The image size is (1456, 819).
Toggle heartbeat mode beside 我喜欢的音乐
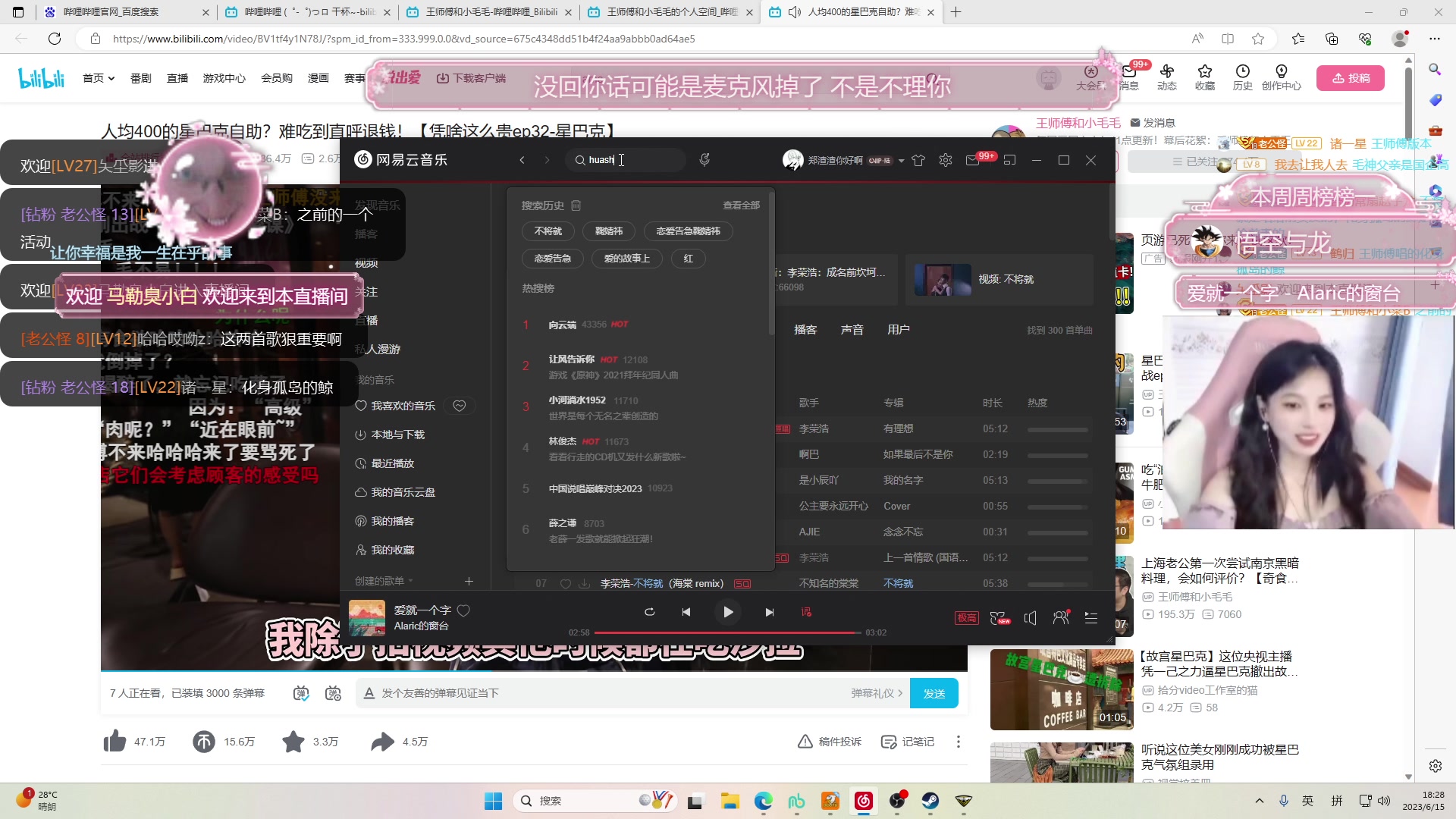[x=460, y=406]
